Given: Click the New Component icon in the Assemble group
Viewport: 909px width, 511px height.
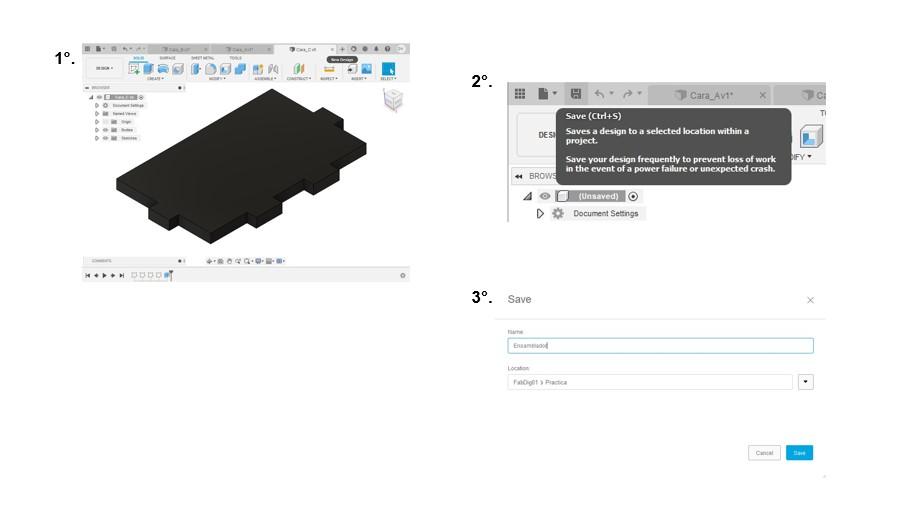Looking at the screenshot, I should [x=258, y=70].
